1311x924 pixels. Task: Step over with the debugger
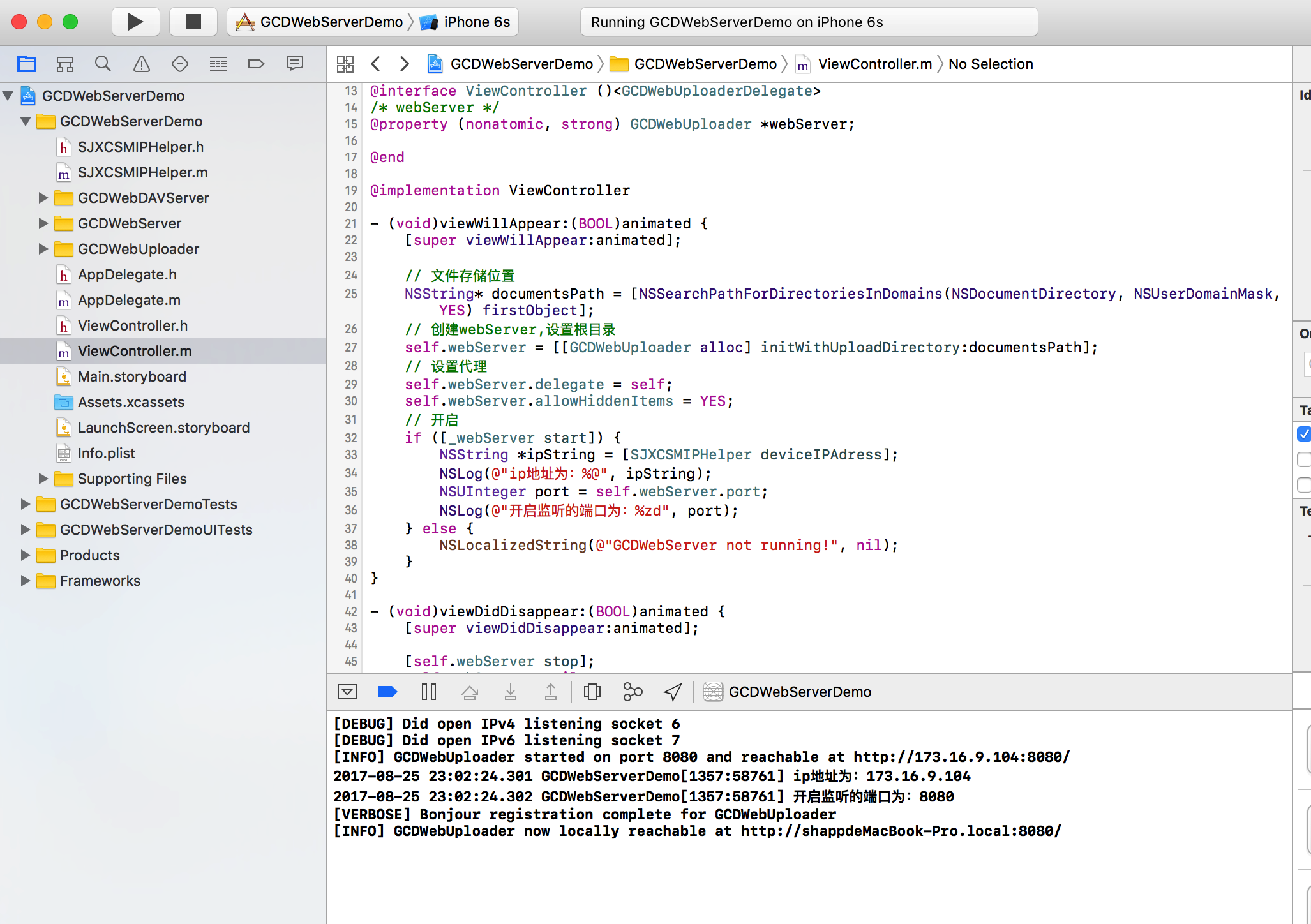[x=471, y=691]
